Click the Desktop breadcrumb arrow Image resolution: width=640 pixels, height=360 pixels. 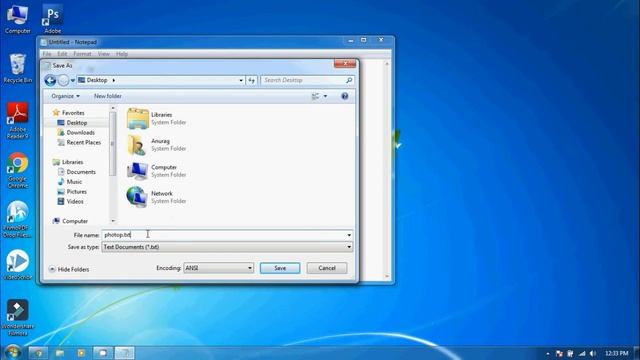tap(113, 80)
